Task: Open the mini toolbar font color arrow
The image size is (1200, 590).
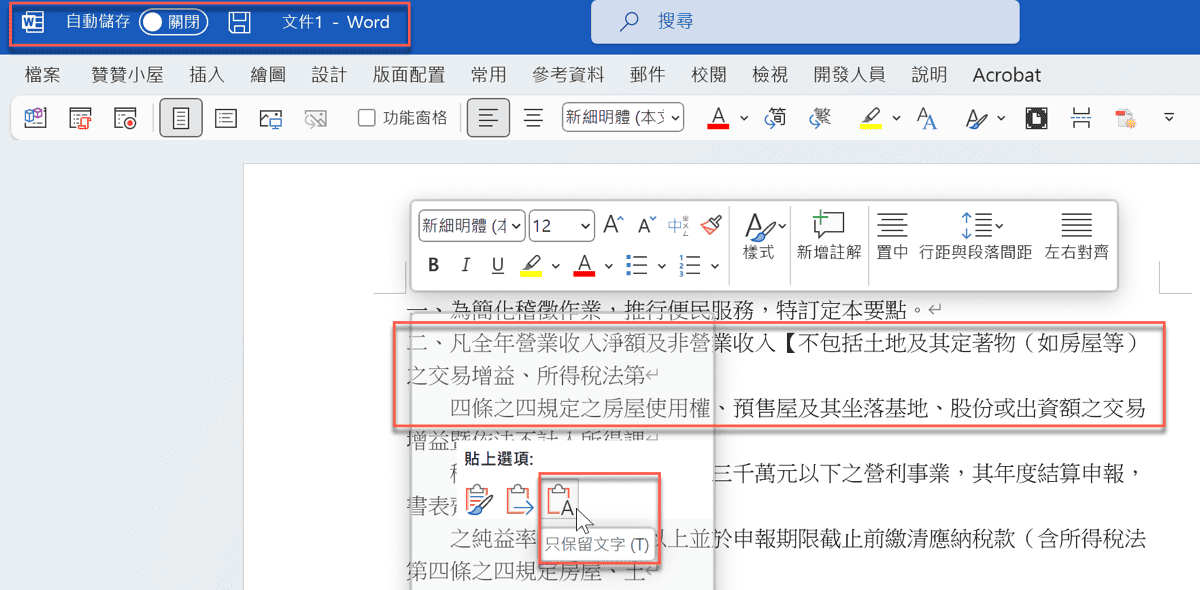Action: tap(609, 266)
